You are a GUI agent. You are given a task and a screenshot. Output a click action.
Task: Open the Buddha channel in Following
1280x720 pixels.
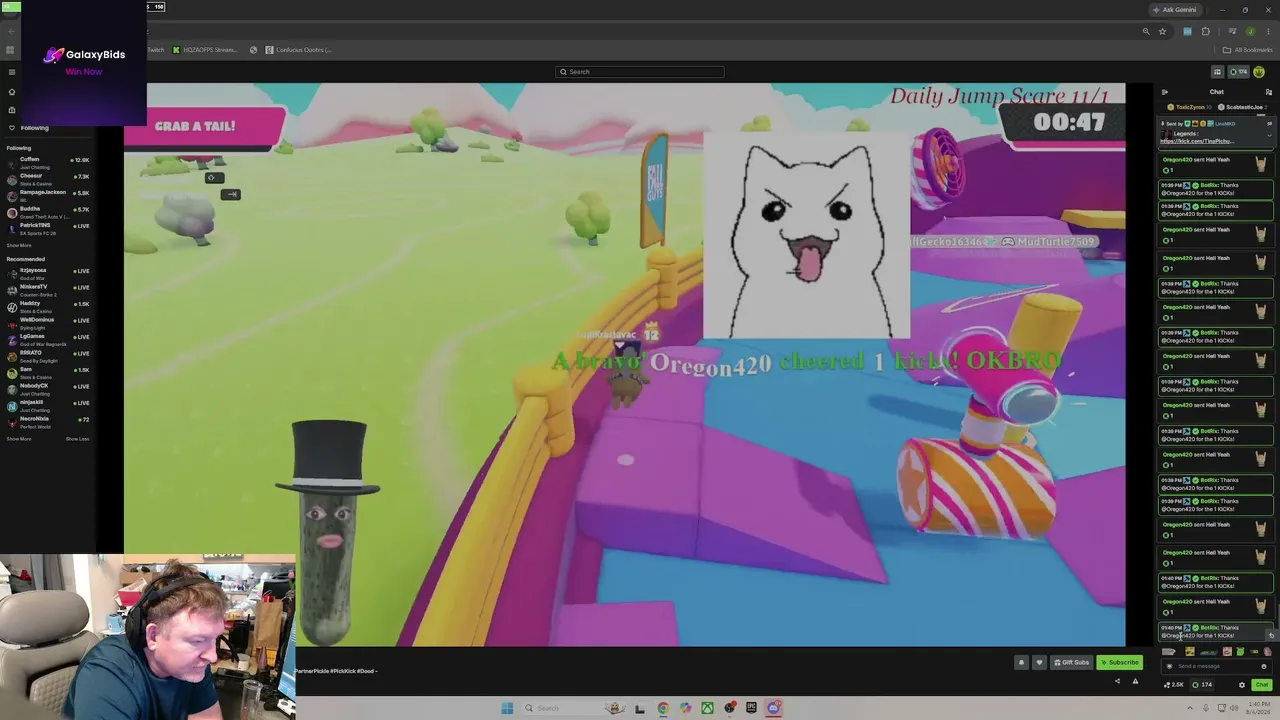(x=48, y=211)
